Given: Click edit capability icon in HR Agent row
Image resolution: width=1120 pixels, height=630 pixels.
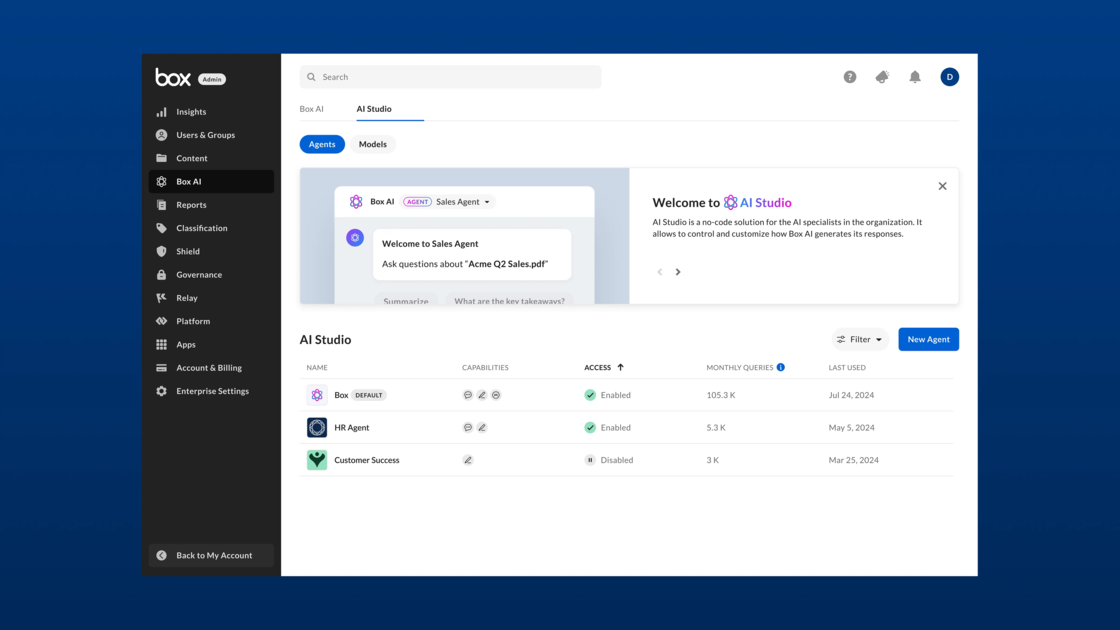Looking at the screenshot, I should (482, 428).
